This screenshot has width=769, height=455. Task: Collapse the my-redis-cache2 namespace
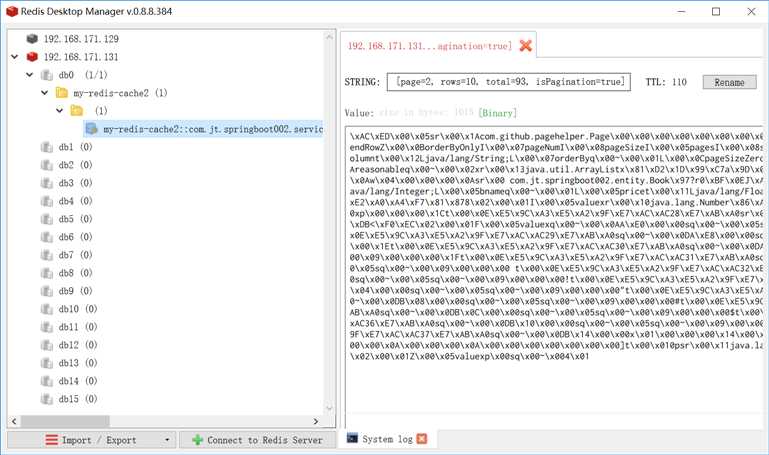[x=45, y=93]
